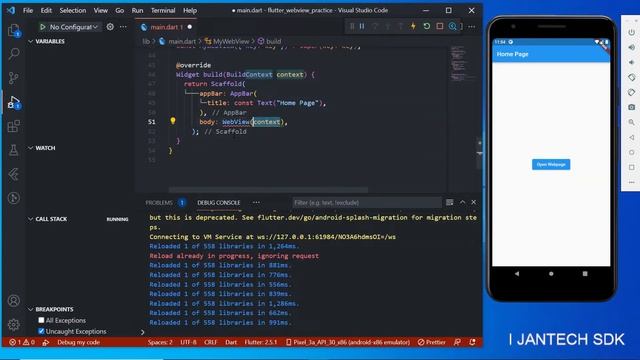This screenshot has width=640, height=360.
Task: Open the emulator zoom tool
Action: coord(631,122)
